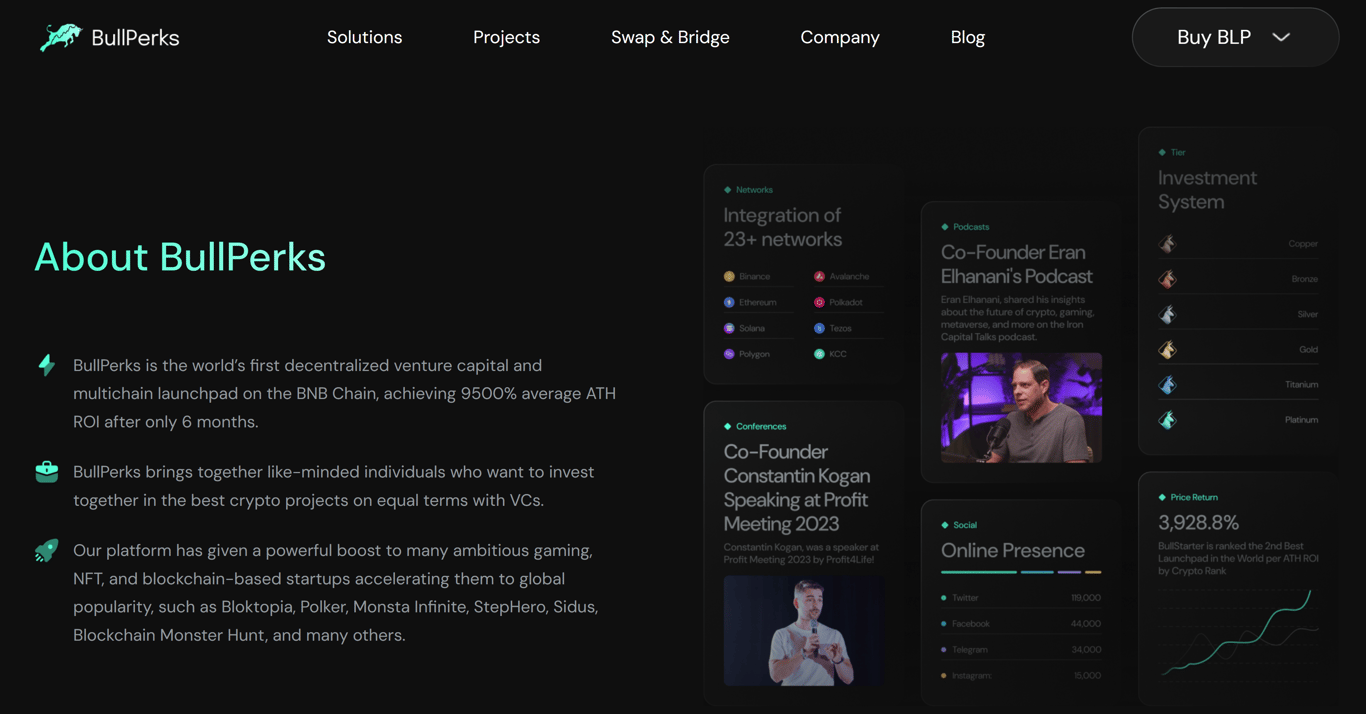Click the green Online Presence bar segment
This screenshot has height=714, width=1366.
coord(979,572)
